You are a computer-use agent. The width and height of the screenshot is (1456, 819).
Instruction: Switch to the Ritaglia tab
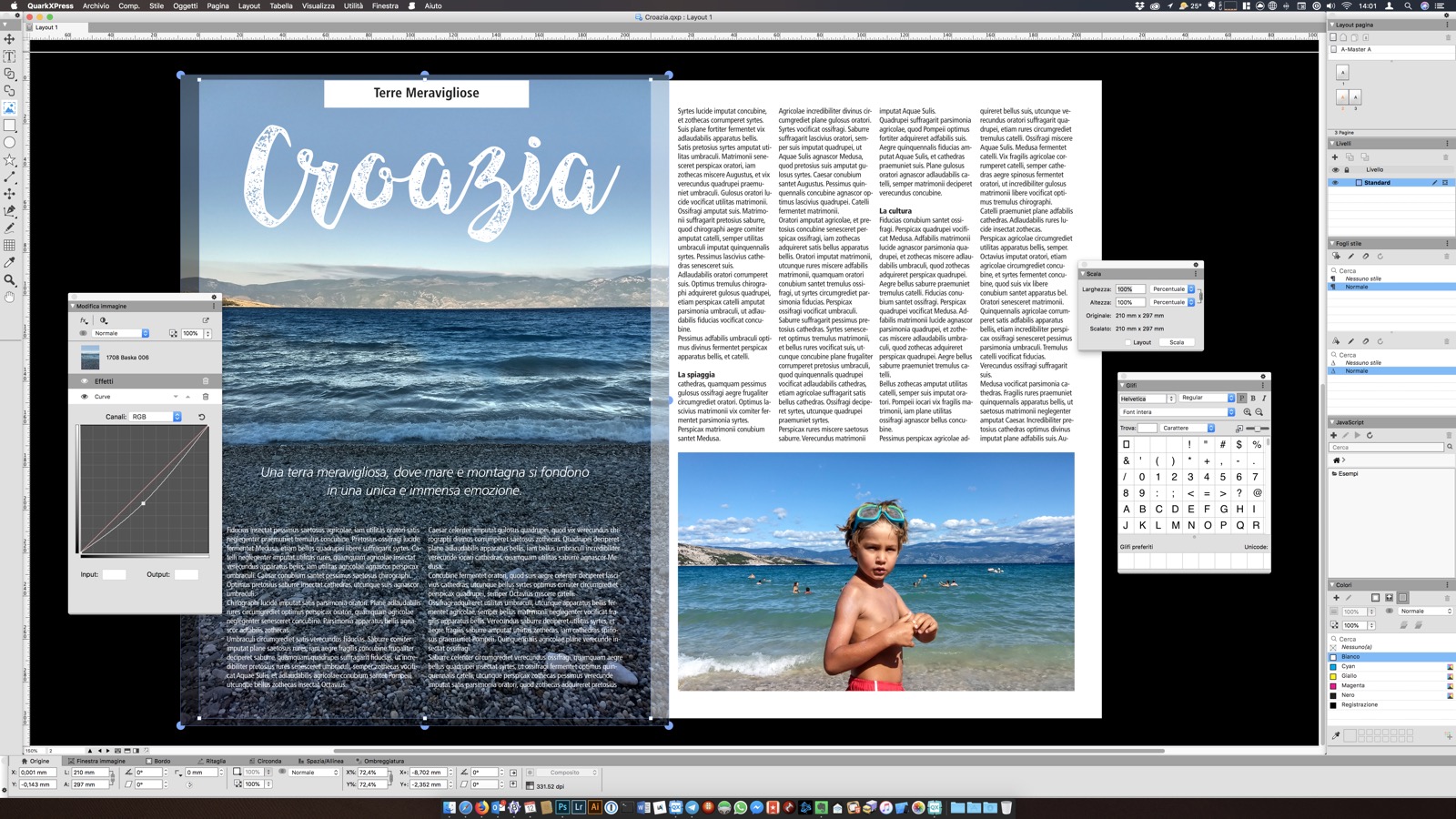[212, 761]
